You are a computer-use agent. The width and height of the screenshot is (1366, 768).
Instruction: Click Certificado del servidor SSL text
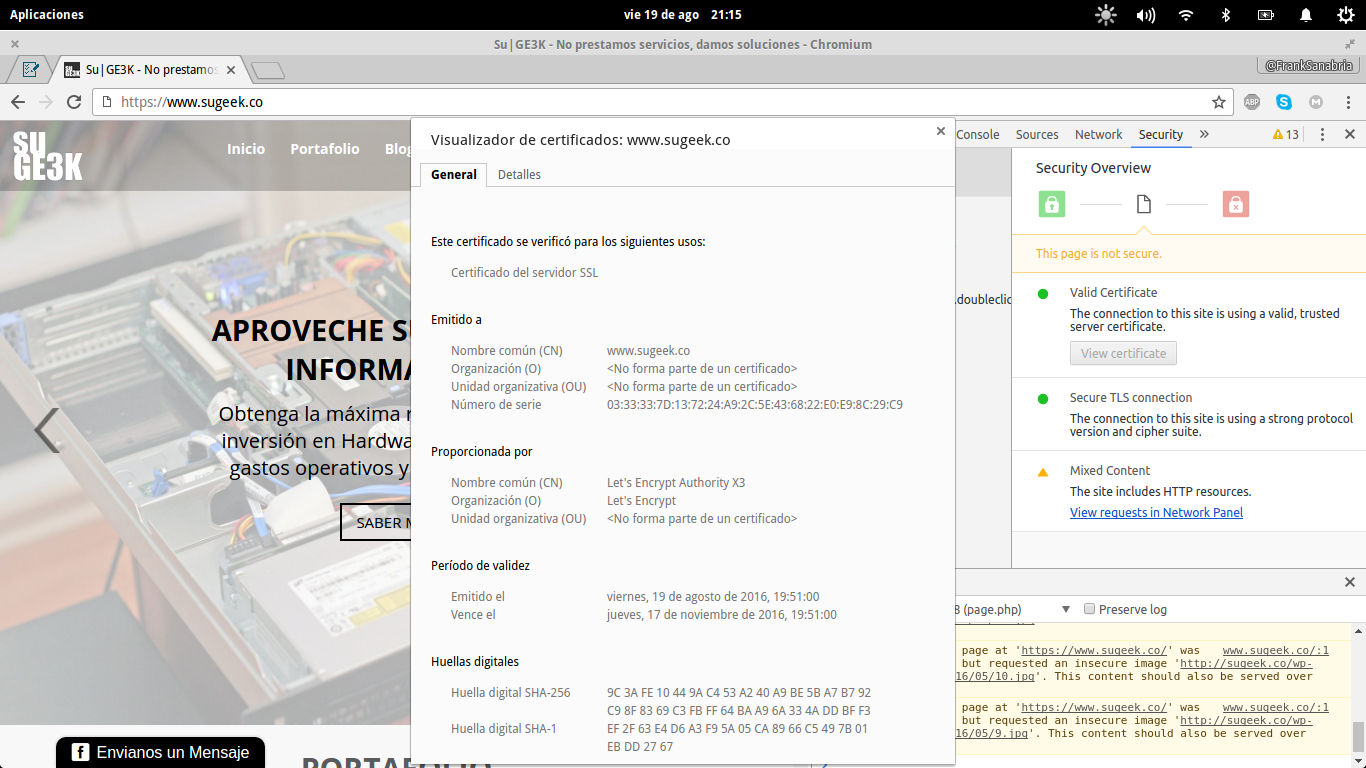(525, 273)
